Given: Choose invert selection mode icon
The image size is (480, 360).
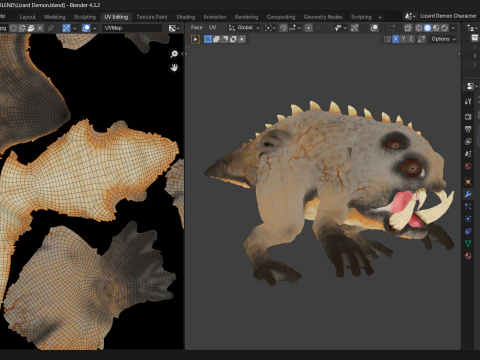Looking at the screenshot, I should coord(233,39).
